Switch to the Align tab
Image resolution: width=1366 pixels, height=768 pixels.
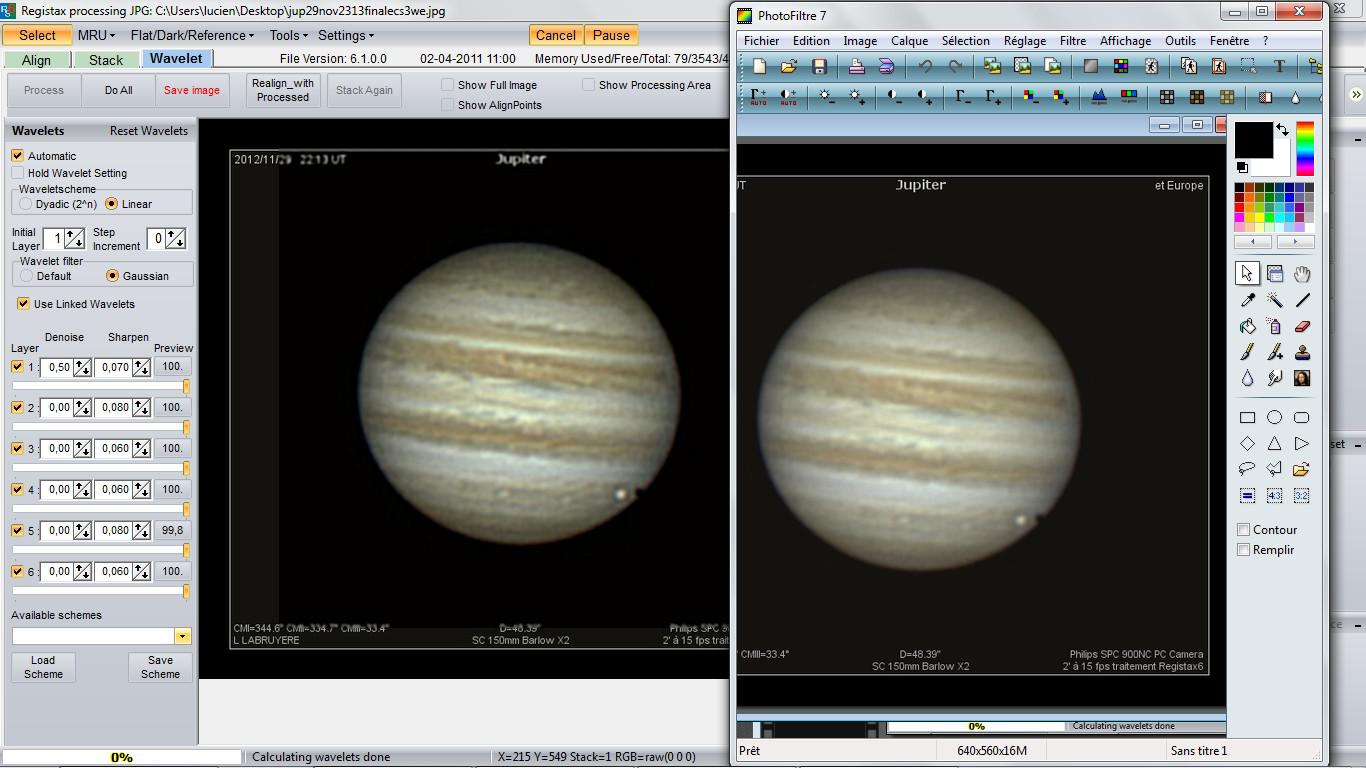point(36,60)
